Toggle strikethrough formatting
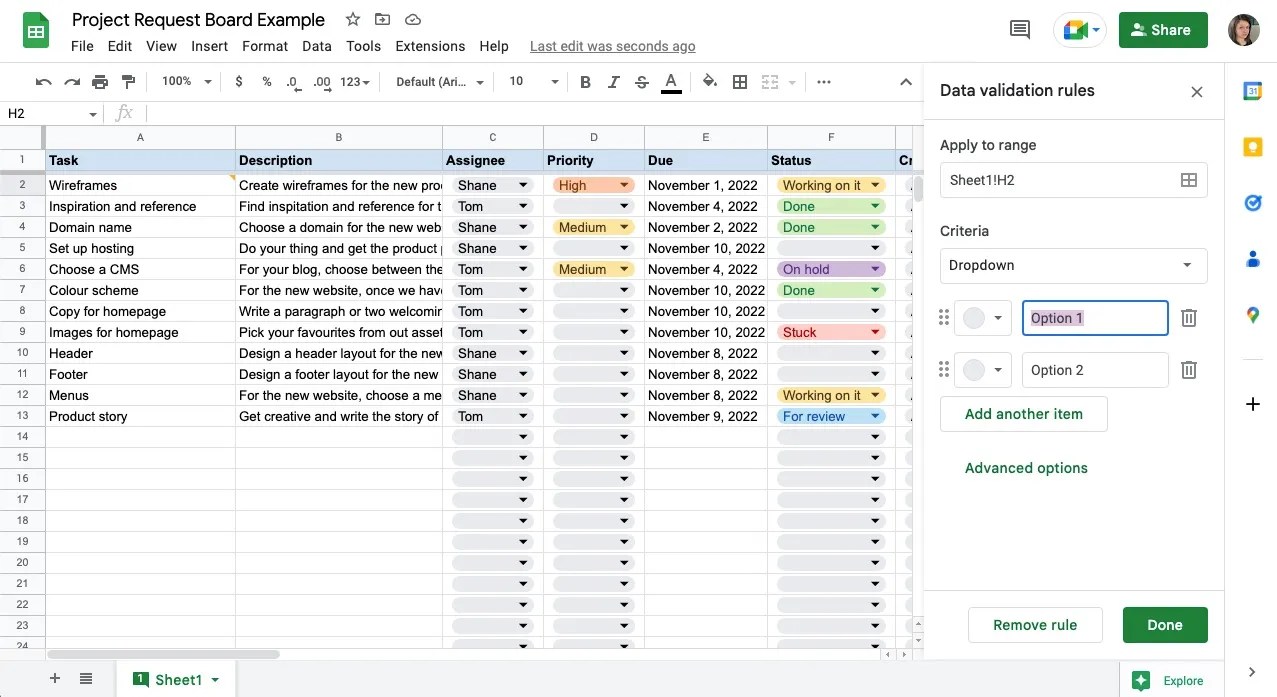1277x697 pixels. pos(641,81)
